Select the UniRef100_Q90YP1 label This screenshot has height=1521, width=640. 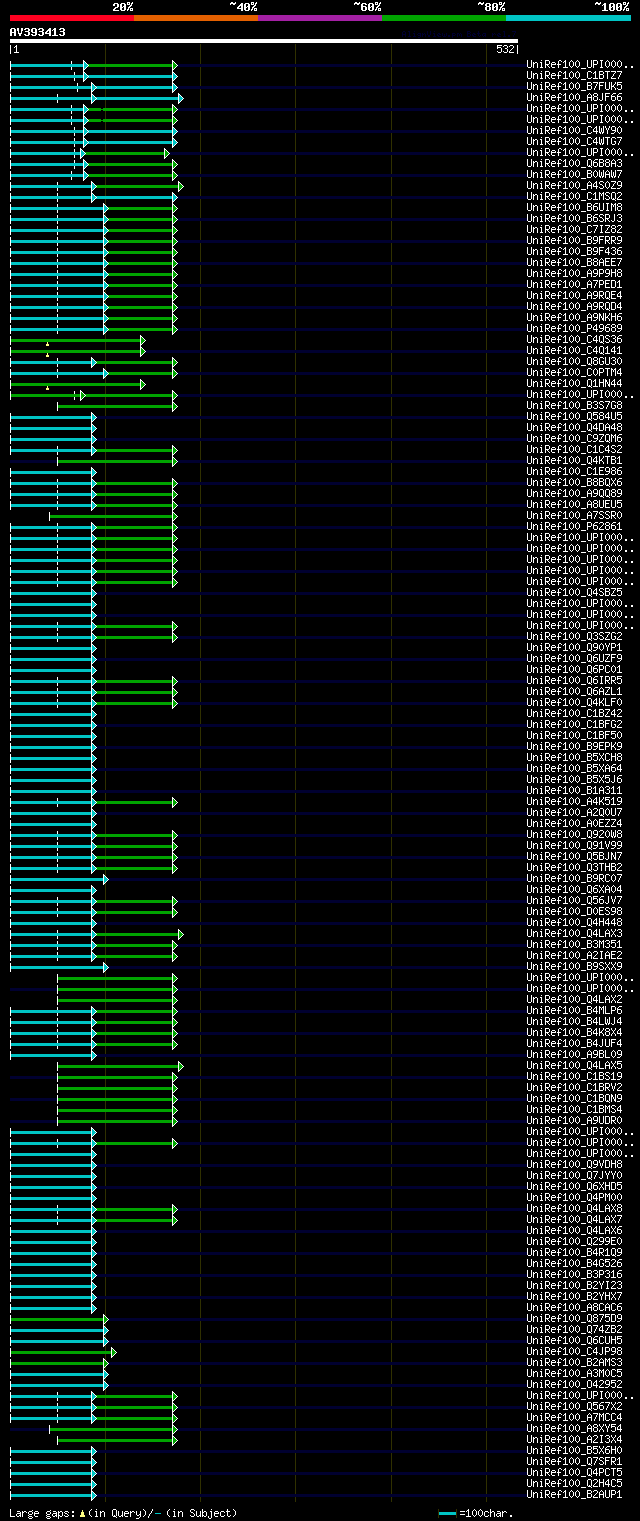(575, 647)
